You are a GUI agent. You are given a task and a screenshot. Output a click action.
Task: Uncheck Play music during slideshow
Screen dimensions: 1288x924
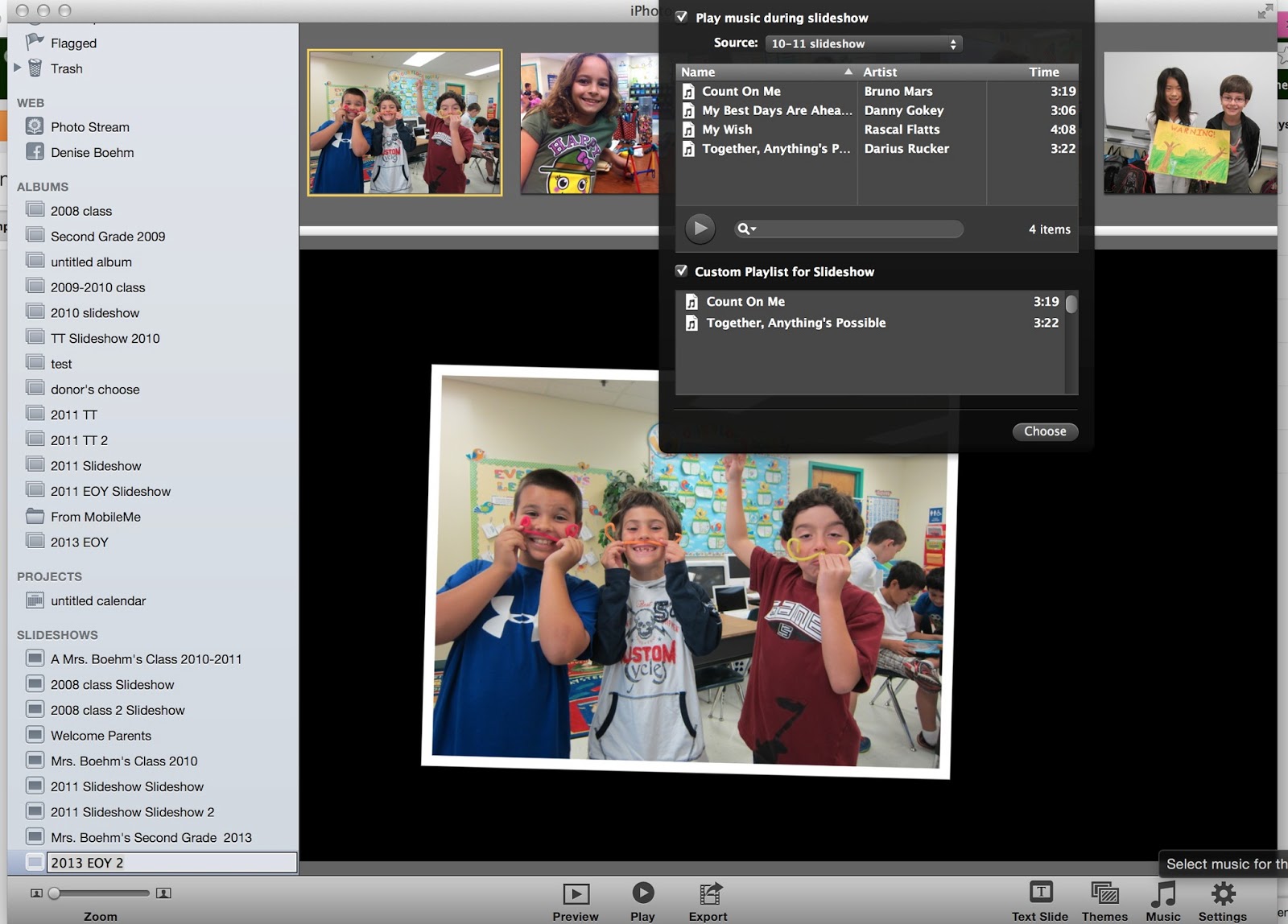[681, 17]
